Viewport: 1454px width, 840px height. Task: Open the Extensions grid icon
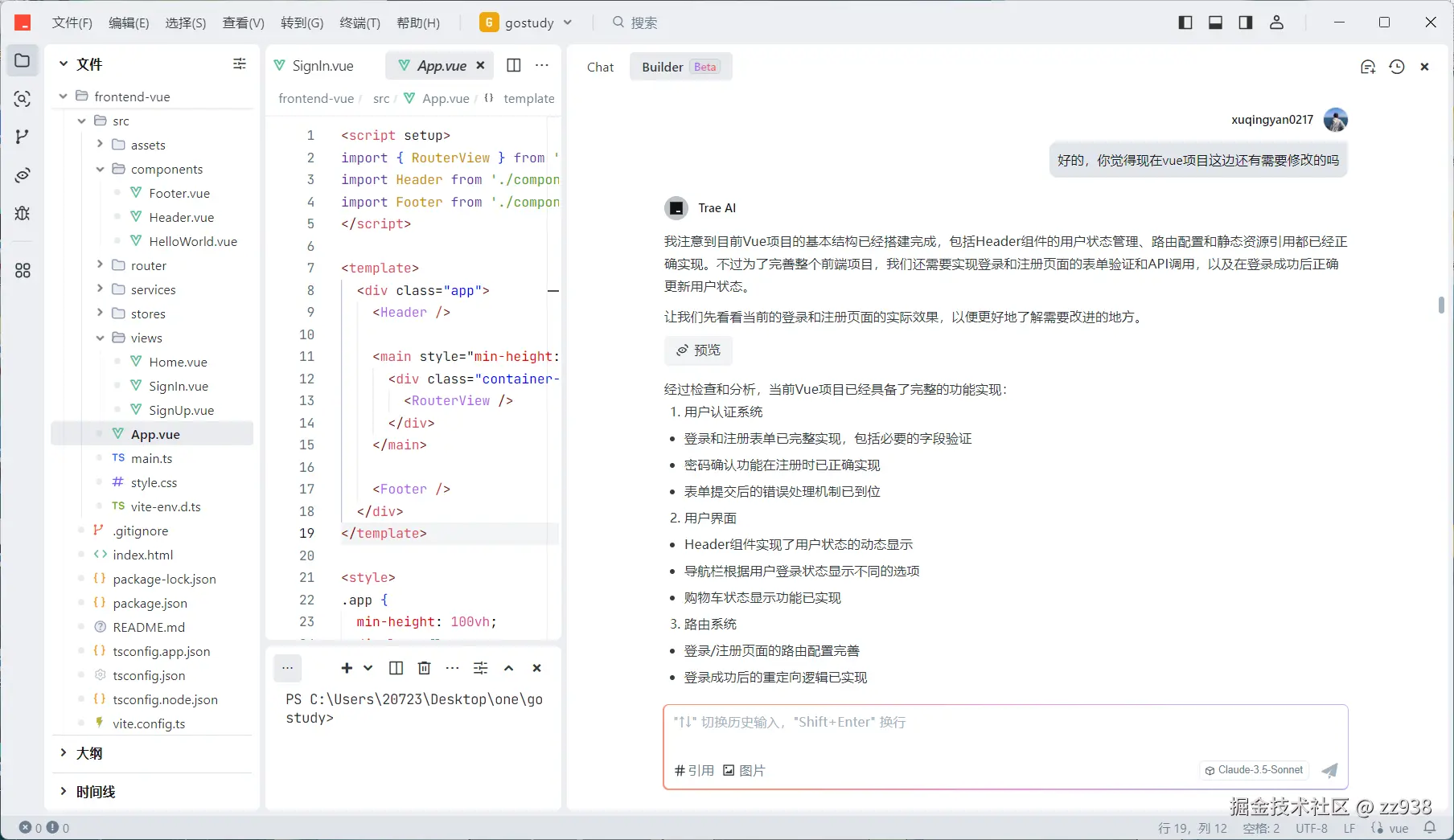[x=23, y=271]
